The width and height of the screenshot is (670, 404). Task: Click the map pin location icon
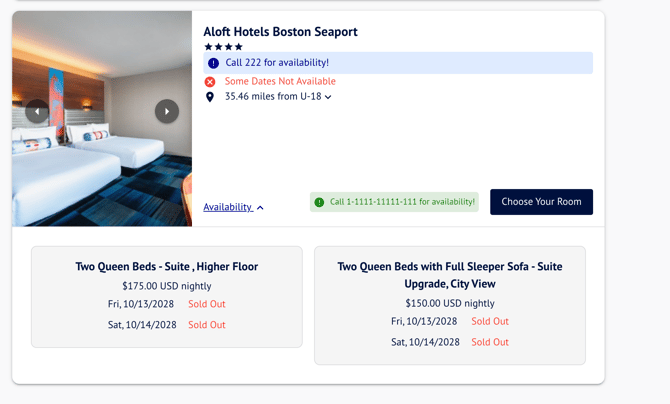(x=210, y=97)
